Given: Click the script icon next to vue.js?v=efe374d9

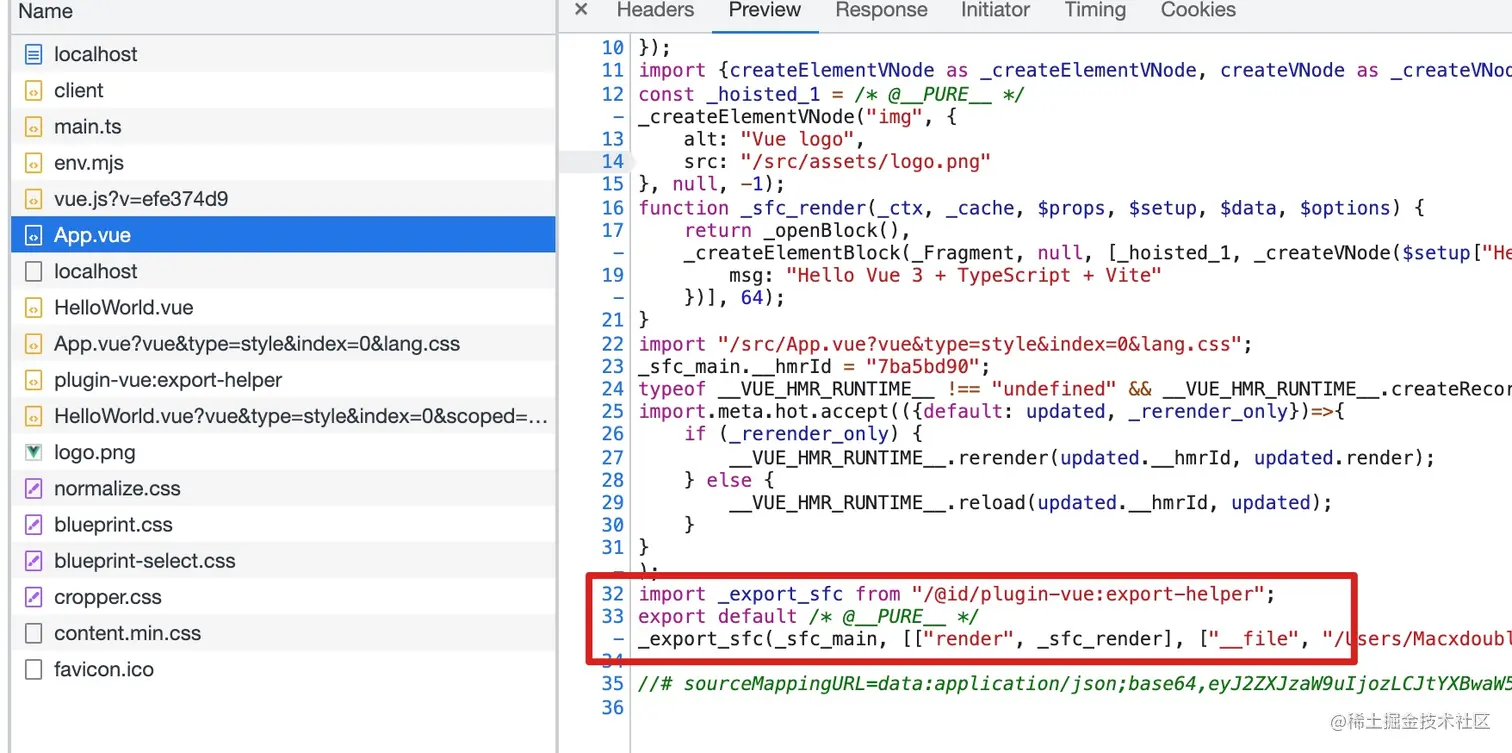Looking at the screenshot, I should point(33,199).
